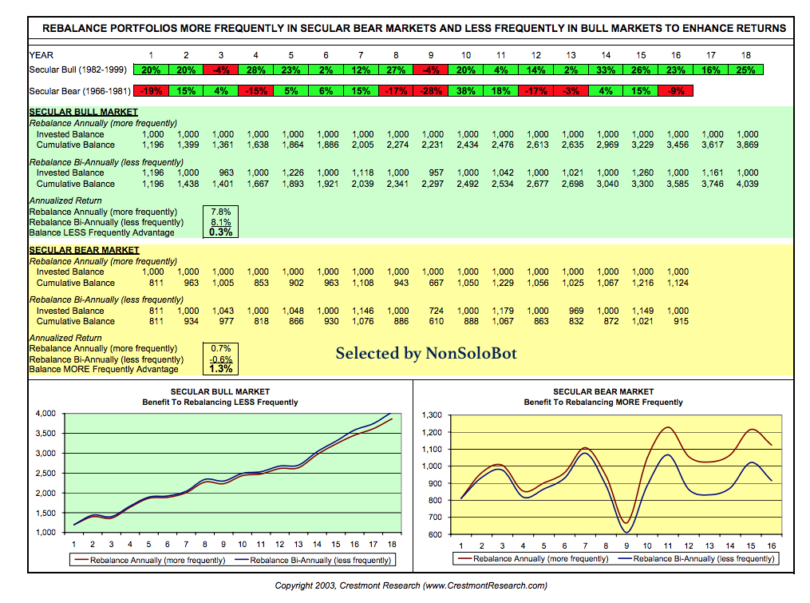Click the green 33% Secular Bull cell
This screenshot has width=810, height=603.
605,74
